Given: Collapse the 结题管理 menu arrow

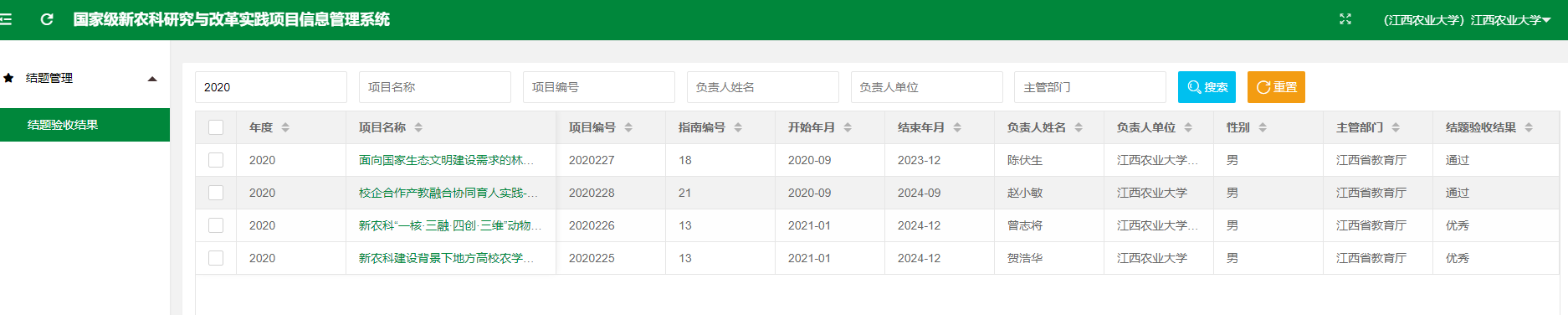Looking at the screenshot, I should (152, 79).
